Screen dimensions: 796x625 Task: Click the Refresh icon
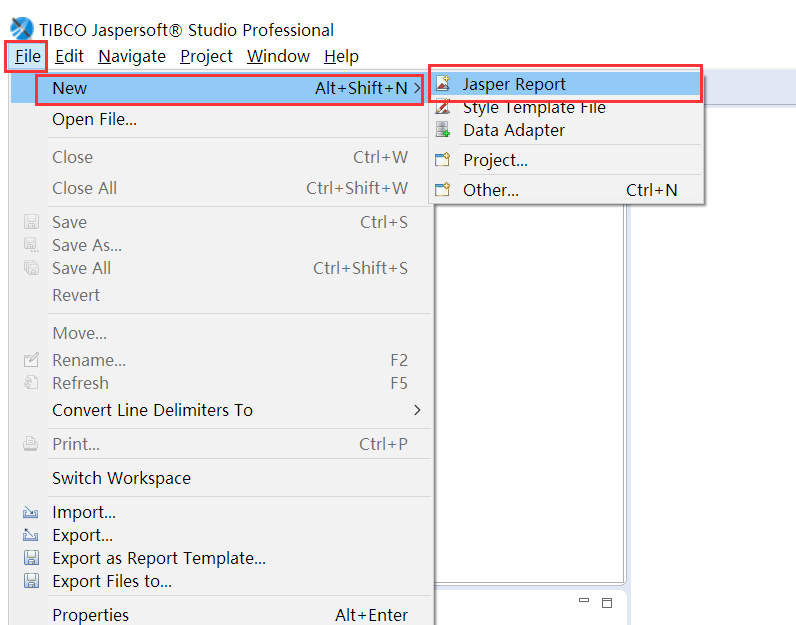[31, 382]
